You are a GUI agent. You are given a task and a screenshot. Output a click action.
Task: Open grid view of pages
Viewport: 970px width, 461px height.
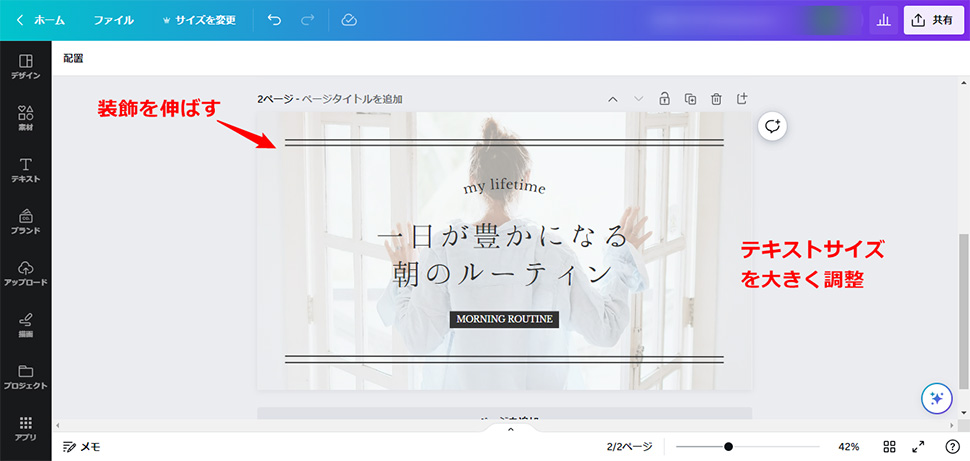pyautogui.click(x=890, y=446)
